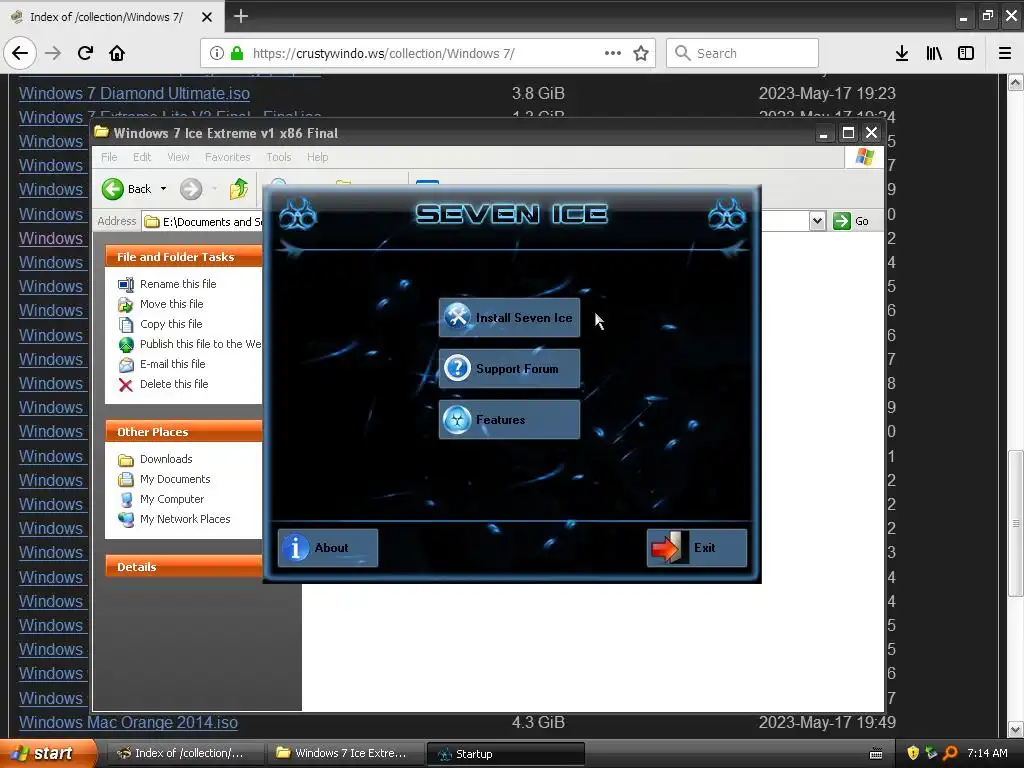The width and height of the screenshot is (1024, 768).
Task: Click the security shield tray icon
Action: (x=913, y=754)
